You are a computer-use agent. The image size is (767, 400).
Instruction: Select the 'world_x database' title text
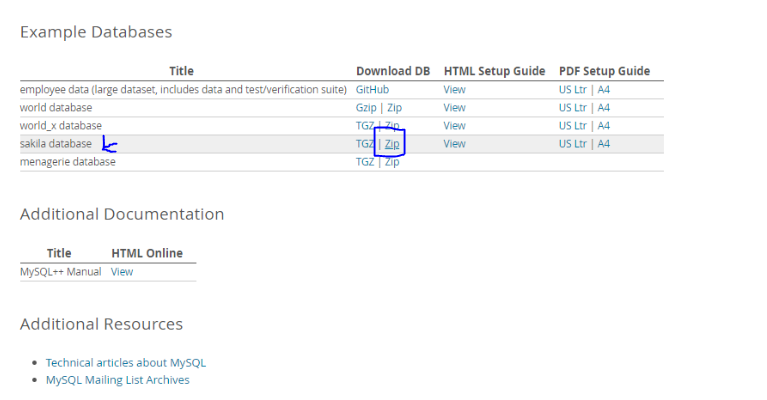pos(61,126)
